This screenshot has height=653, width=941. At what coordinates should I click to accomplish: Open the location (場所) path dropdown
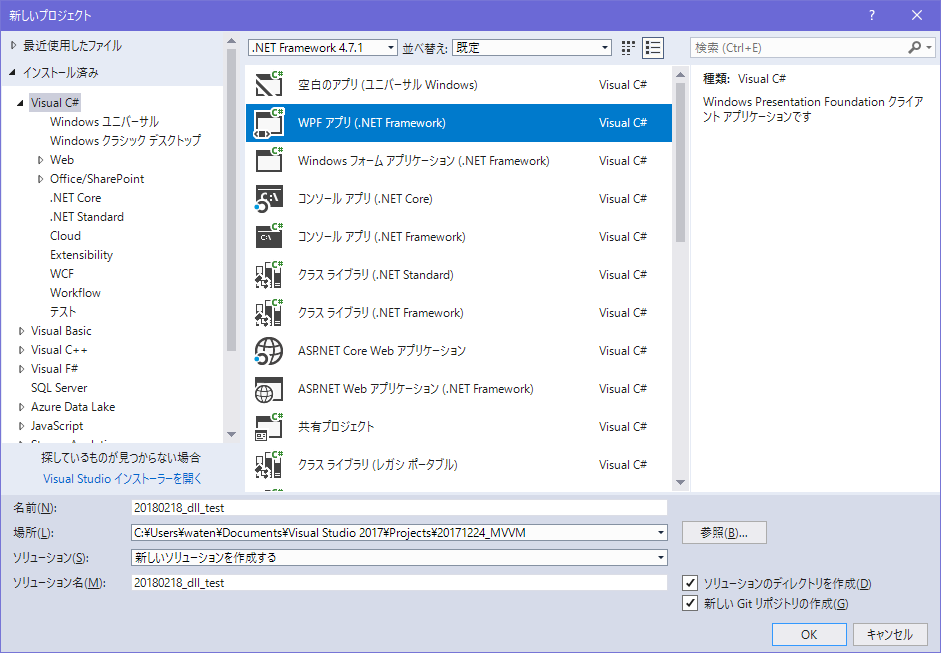661,532
